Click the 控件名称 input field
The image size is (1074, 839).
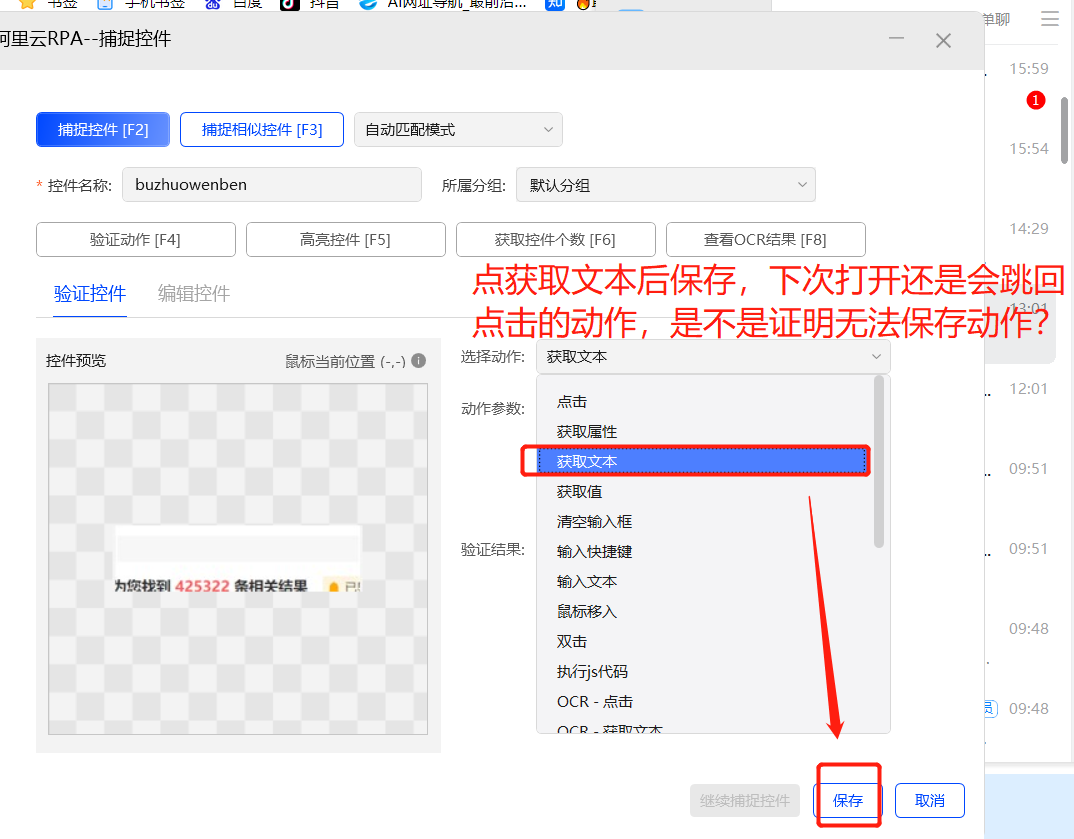[x=272, y=185]
